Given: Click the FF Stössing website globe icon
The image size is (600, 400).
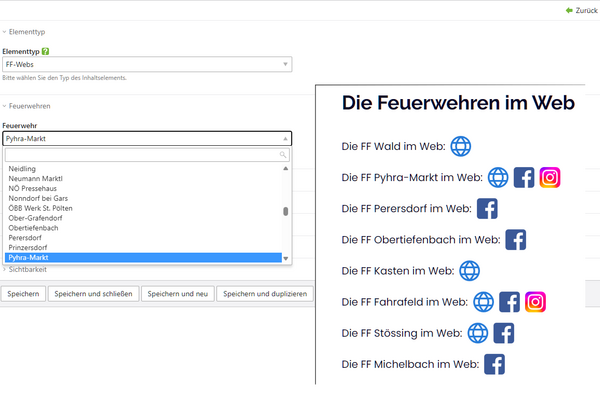Looking at the screenshot, I should pos(478,332).
